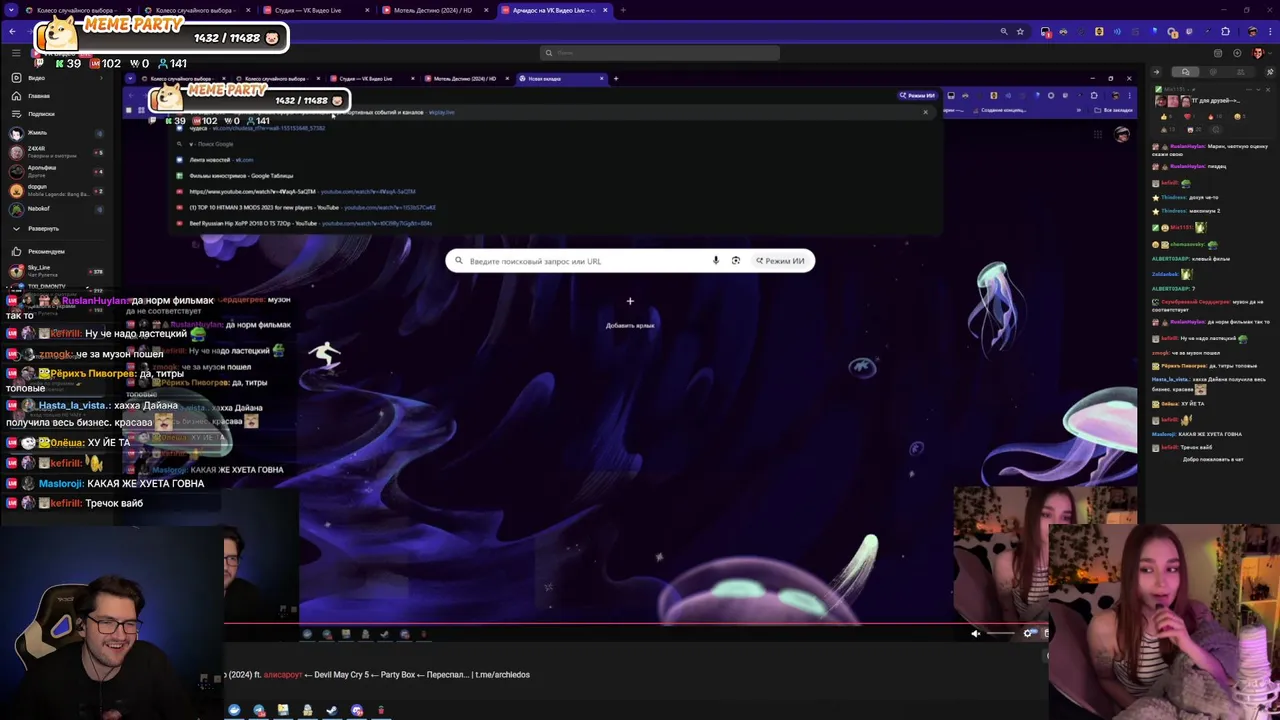The image size is (1280, 720).
Task: Open Nabokof channel in sidebar
Action: [x=55, y=209]
